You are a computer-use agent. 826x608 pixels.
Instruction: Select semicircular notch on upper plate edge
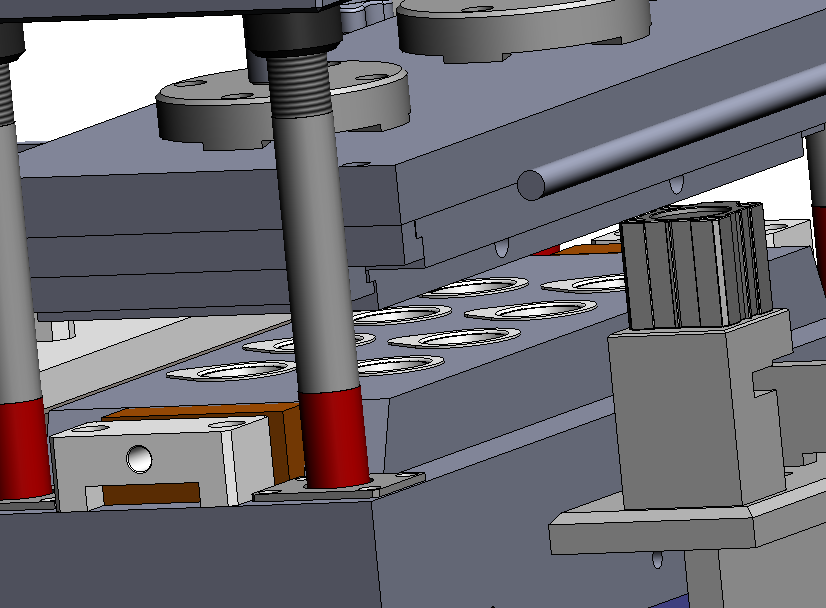(678, 184)
